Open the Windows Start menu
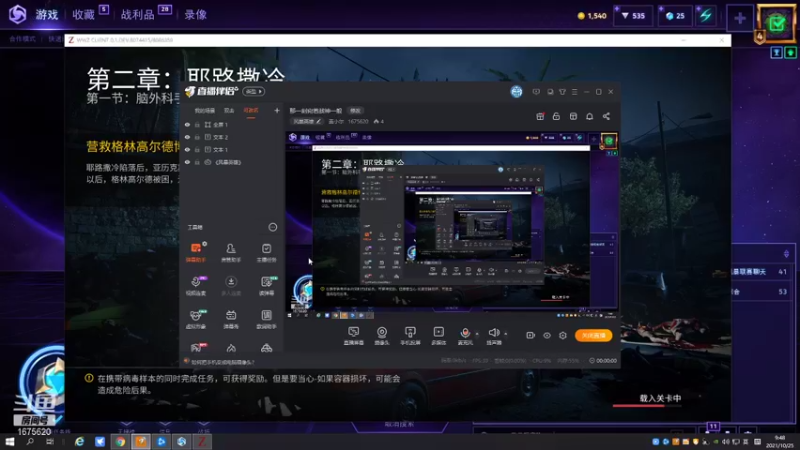The height and width of the screenshot is (450, 800). [x=9, y=441]
